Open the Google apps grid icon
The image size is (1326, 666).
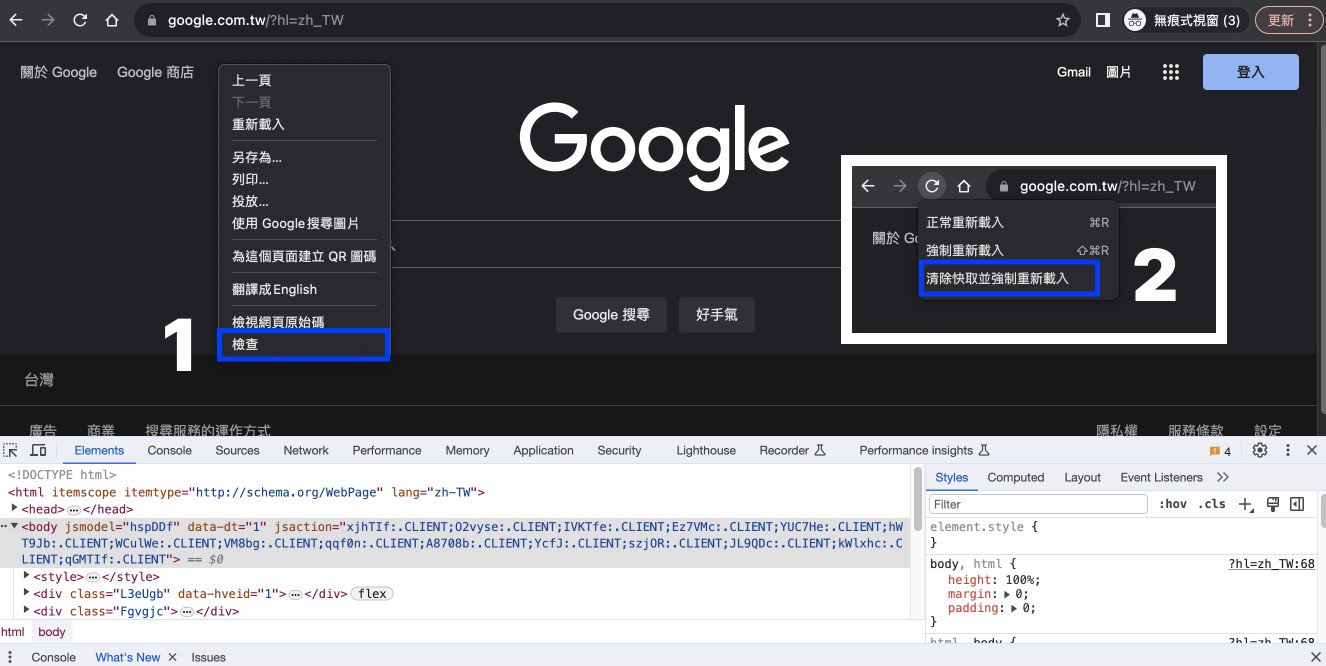(x=1171, y=72)
